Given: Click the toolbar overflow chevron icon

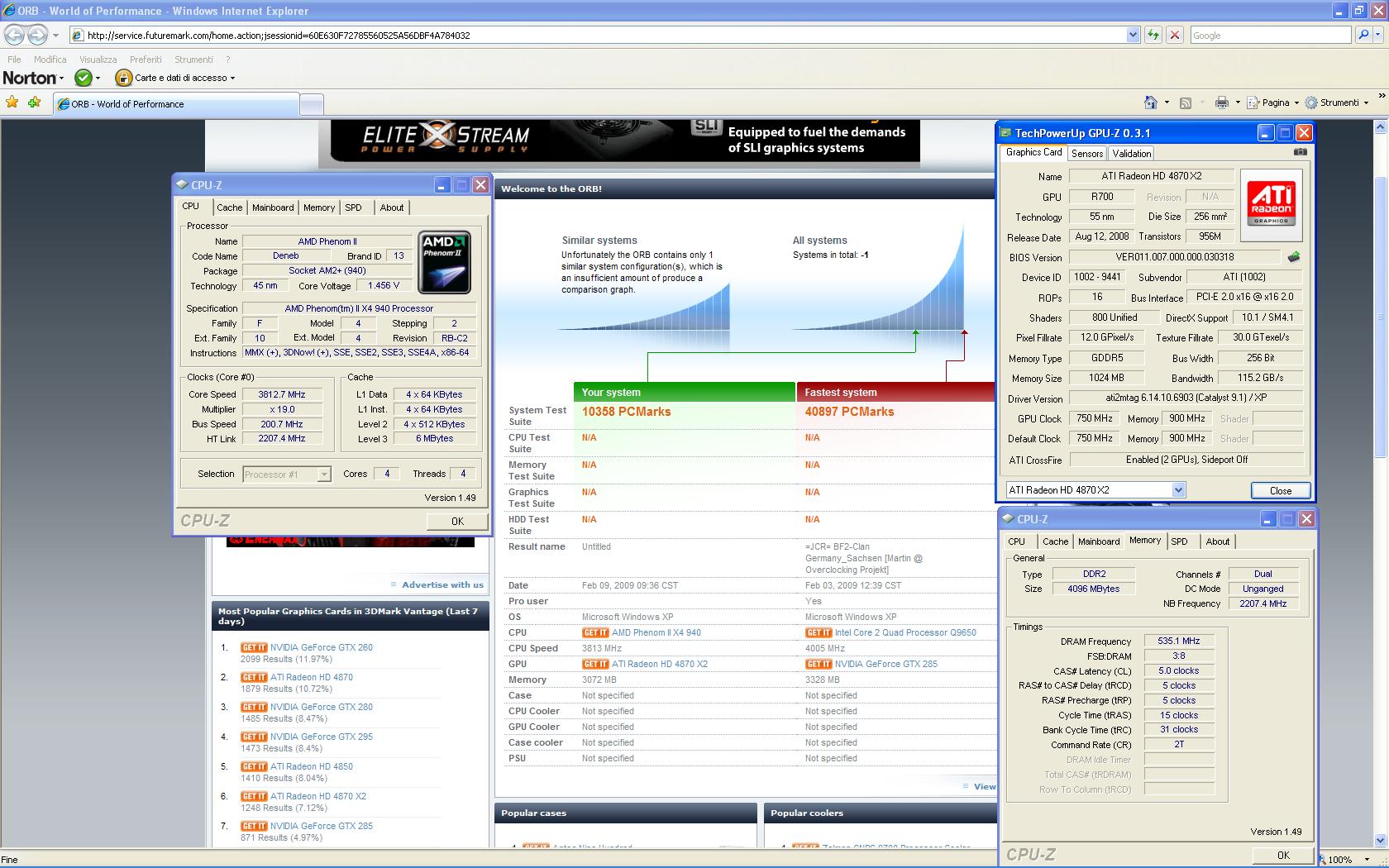Looking at the screenshot, I should (1381, 94).
